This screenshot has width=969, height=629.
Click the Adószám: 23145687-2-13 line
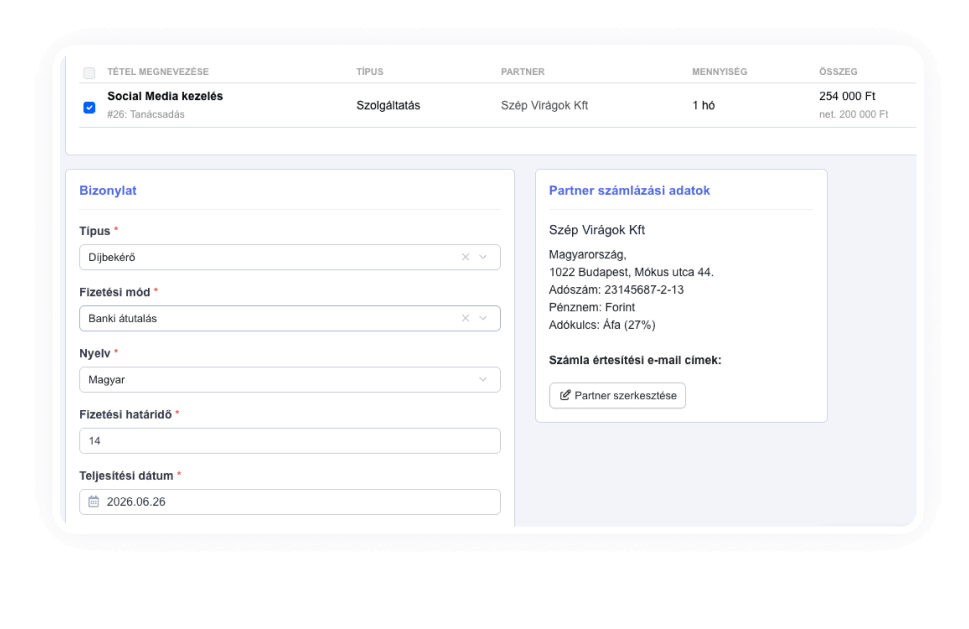click(616, 290)
